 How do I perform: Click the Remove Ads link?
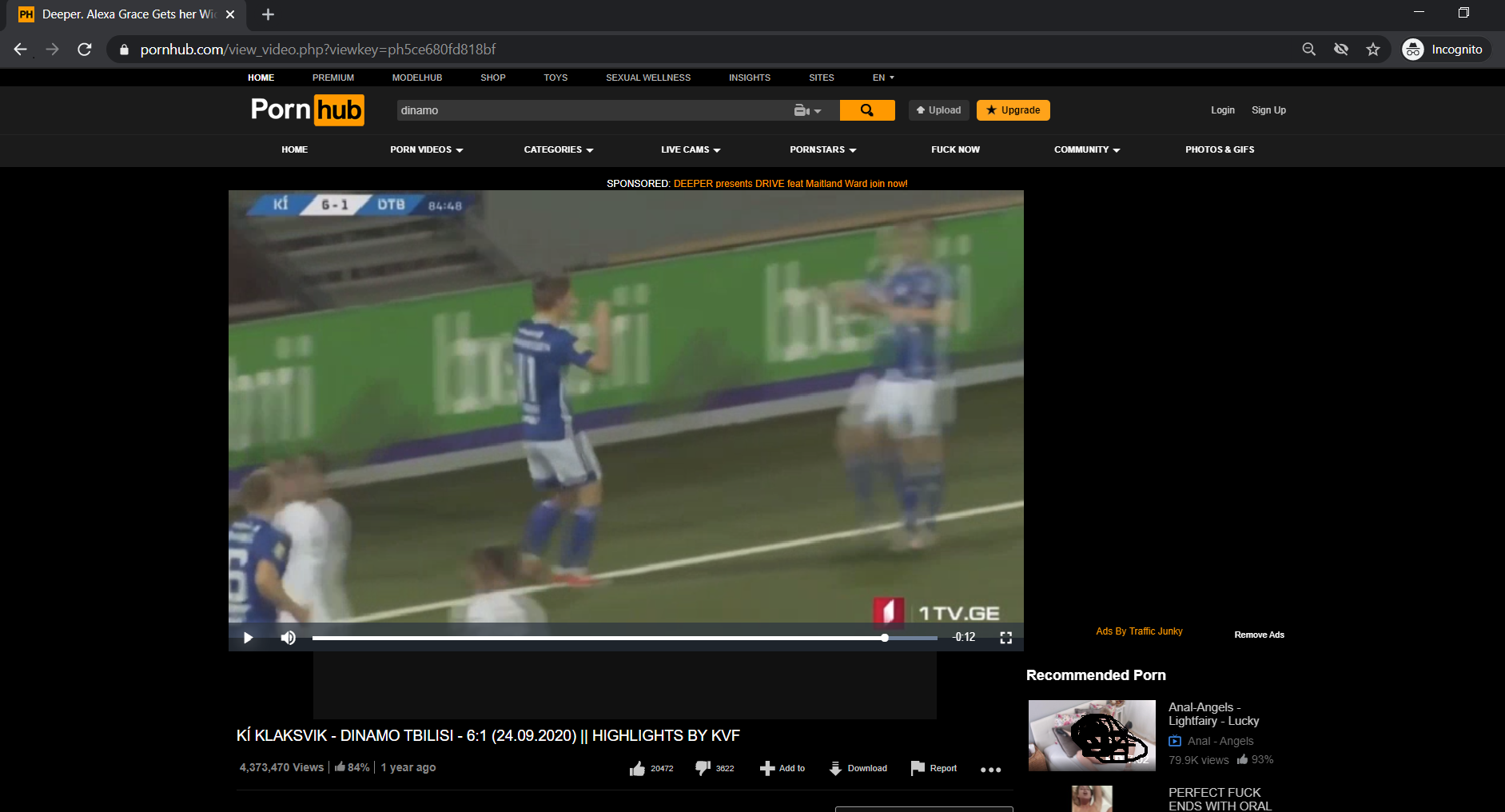point(1260,635)
